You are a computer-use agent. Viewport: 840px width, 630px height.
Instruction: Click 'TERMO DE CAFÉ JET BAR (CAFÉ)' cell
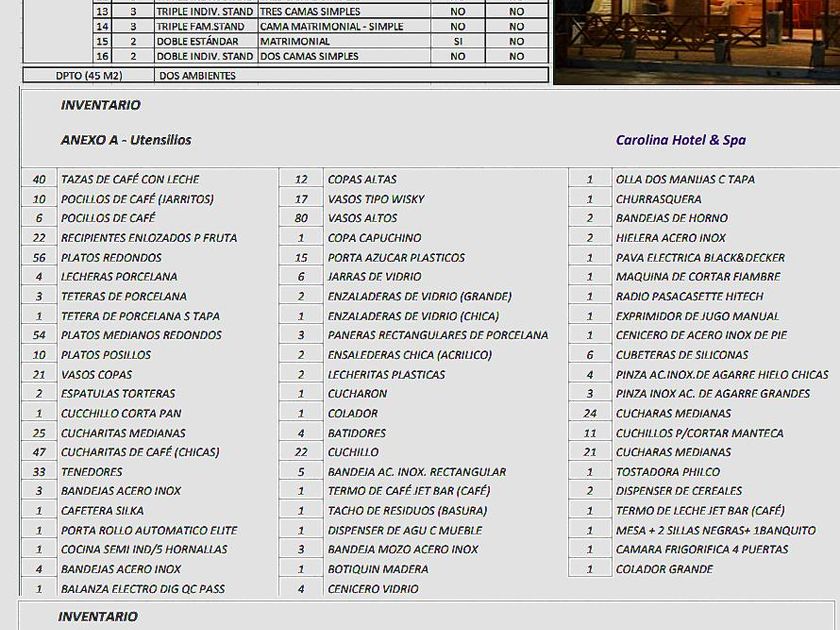(x=409, y=491)
